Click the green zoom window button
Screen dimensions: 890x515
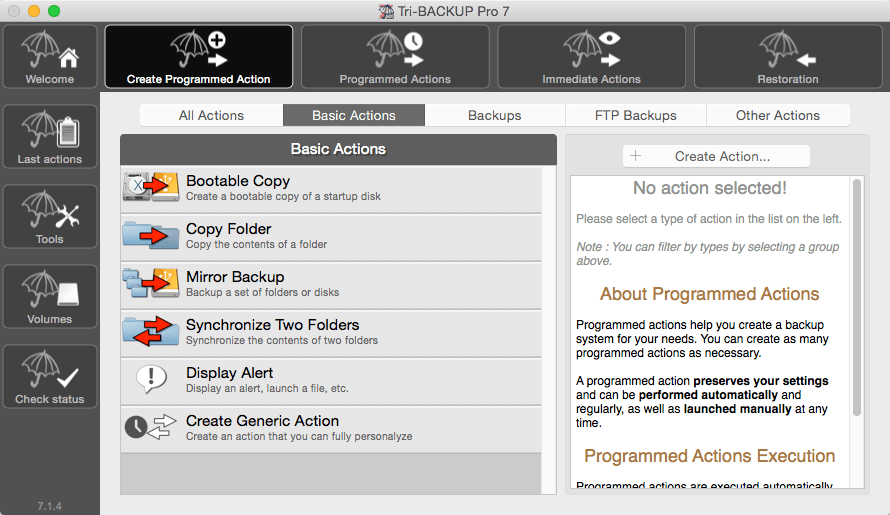[x=54, y=11]
